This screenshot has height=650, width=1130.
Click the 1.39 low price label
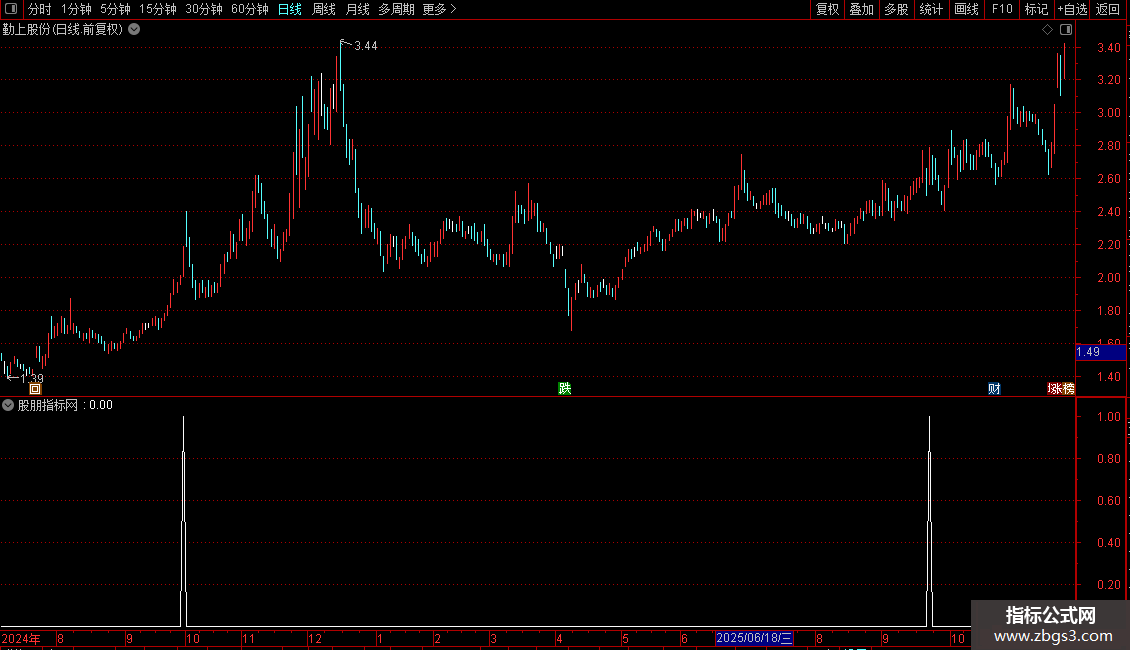32,378
